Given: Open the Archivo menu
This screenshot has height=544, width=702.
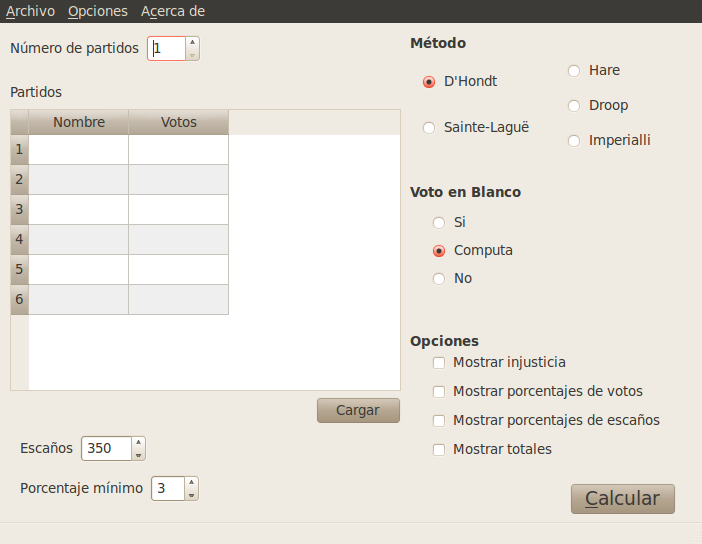Looking at the screenshot, I should pos(30,11).
